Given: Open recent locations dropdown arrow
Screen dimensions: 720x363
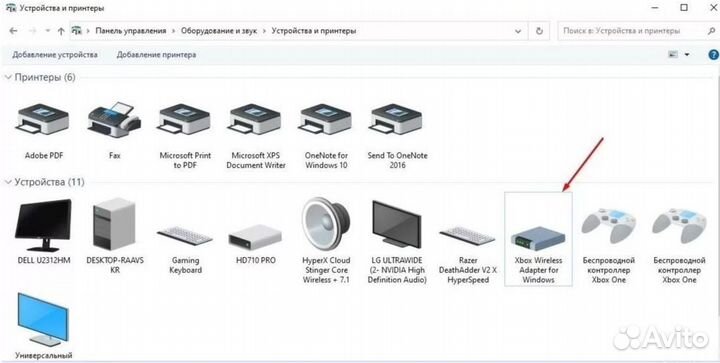Looking at the screenshot, I should coord(48,31).
